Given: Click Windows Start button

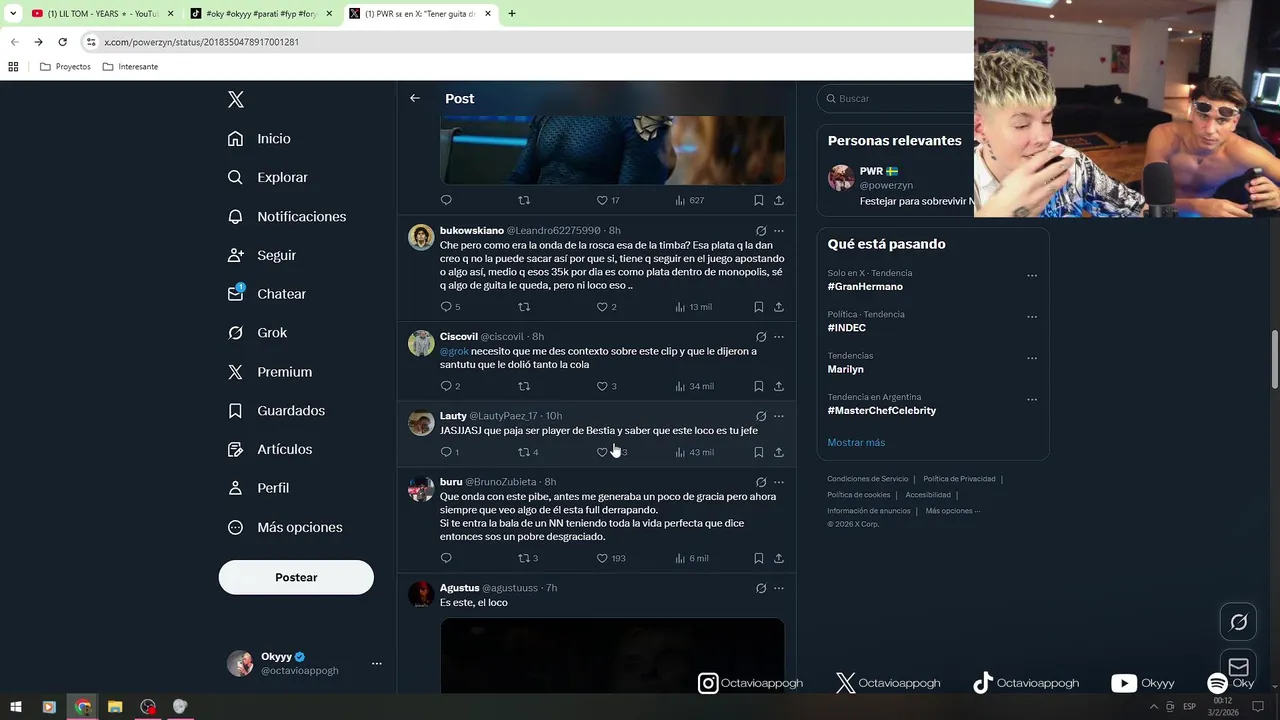Looking at the screenshot, I should coord(16,707).
